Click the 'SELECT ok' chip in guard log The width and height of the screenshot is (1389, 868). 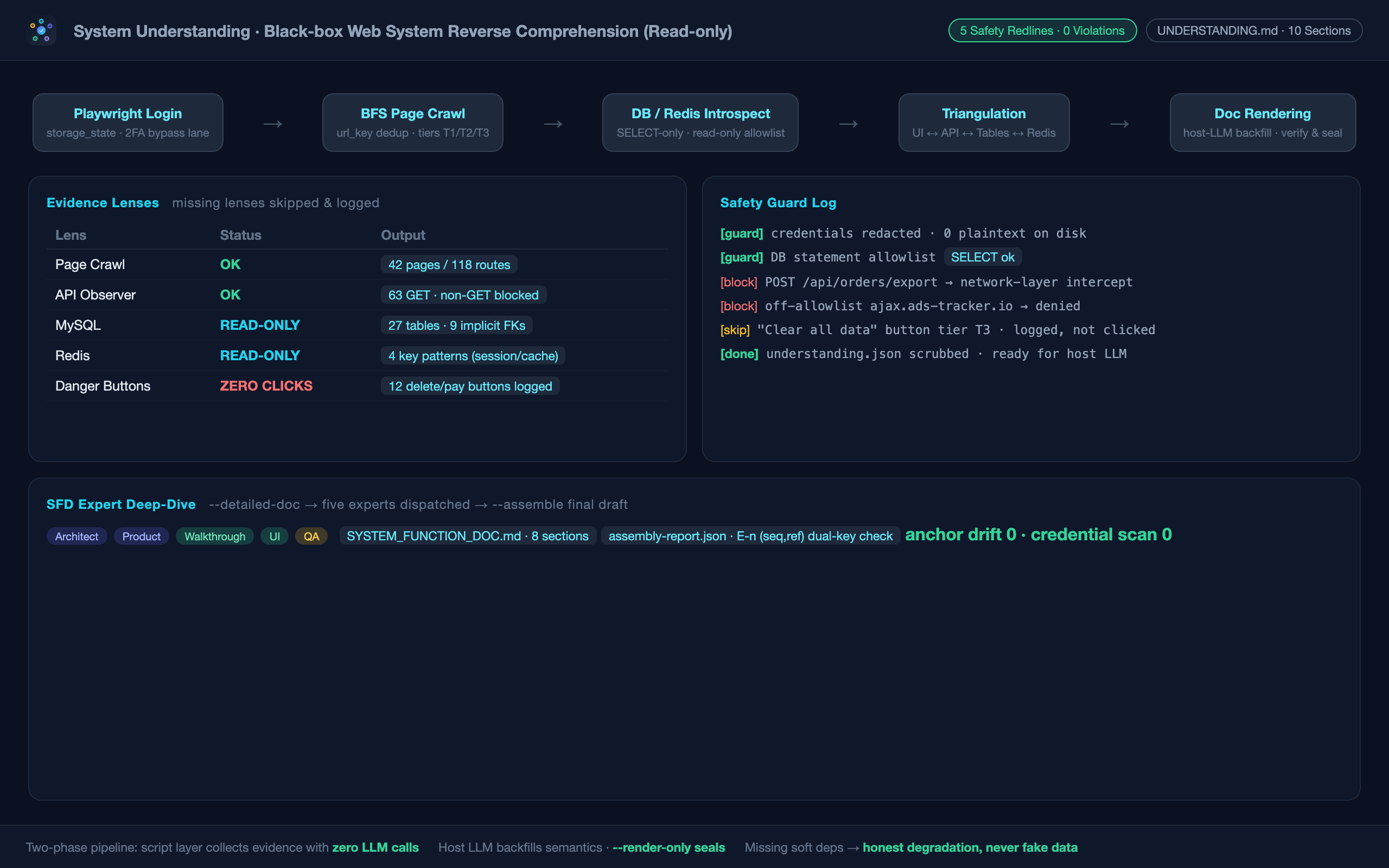pos(983,257)
